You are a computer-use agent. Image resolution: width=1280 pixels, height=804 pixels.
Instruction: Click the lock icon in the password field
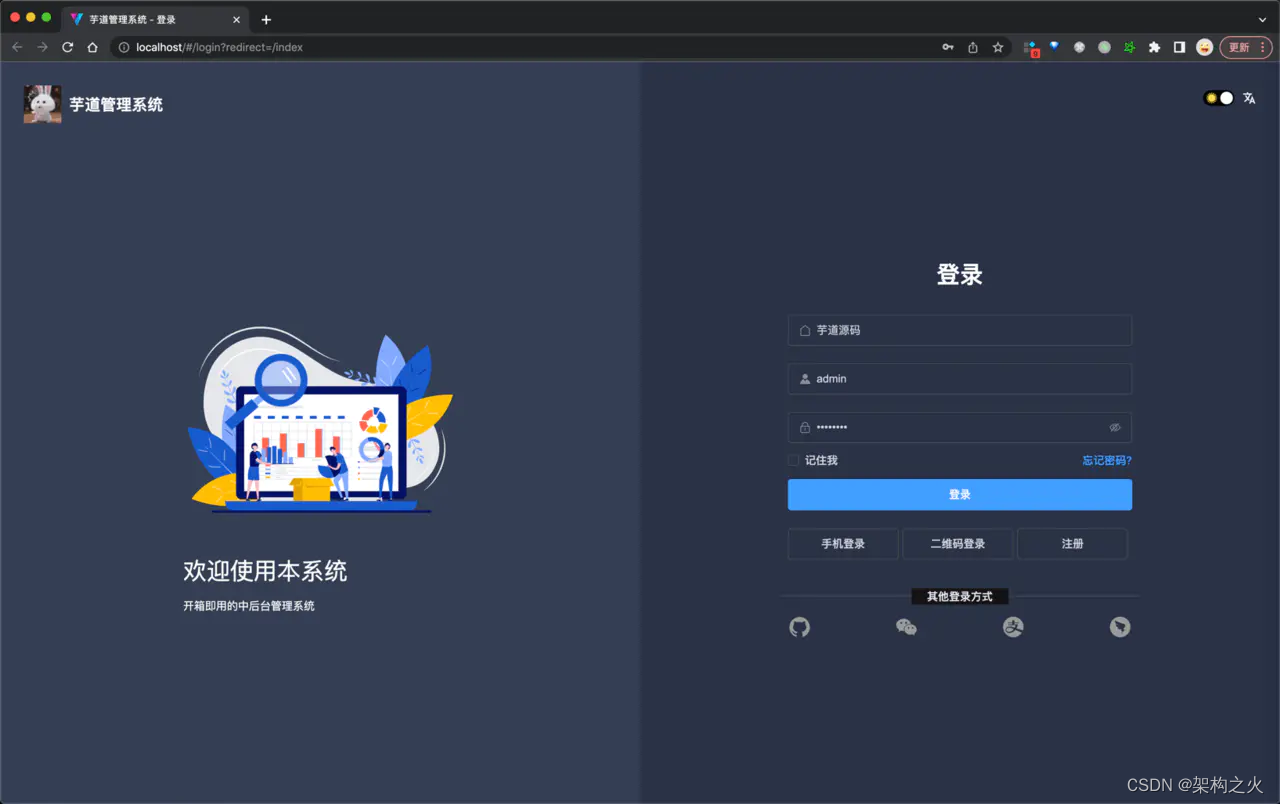[806, 427]
